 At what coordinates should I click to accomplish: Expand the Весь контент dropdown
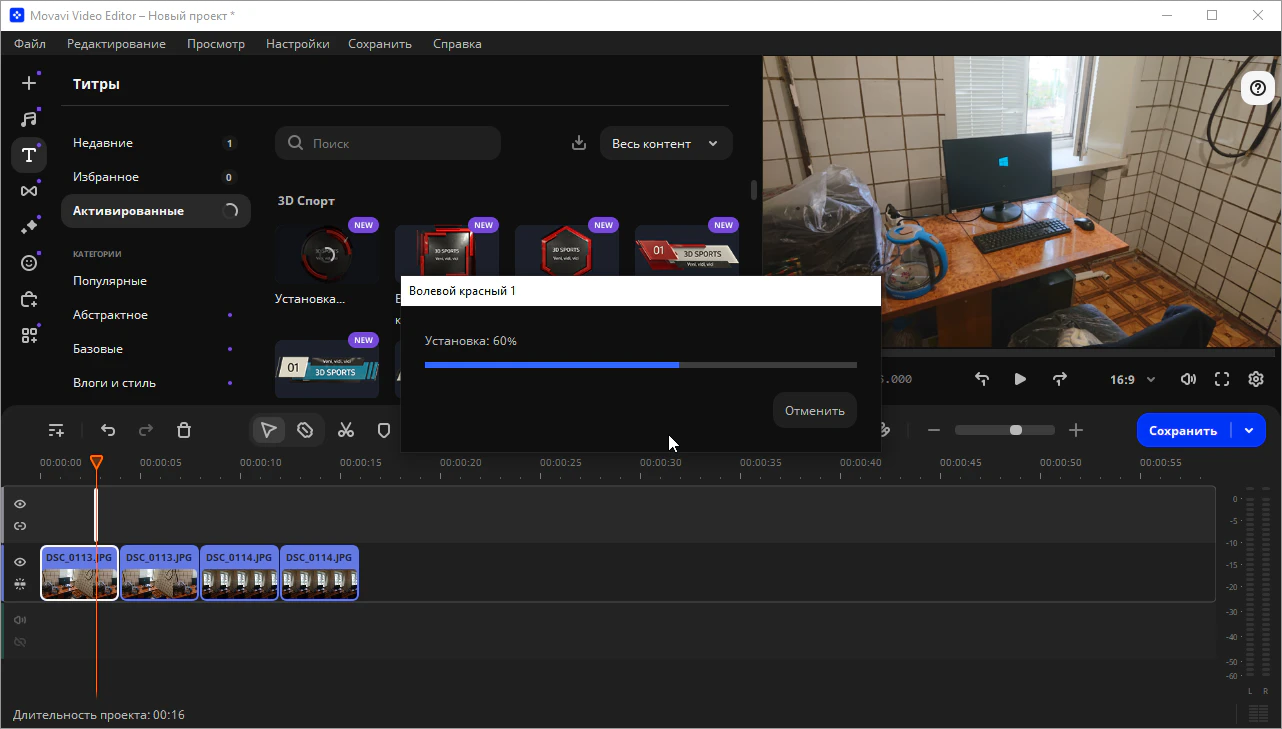tap(665, 143)
